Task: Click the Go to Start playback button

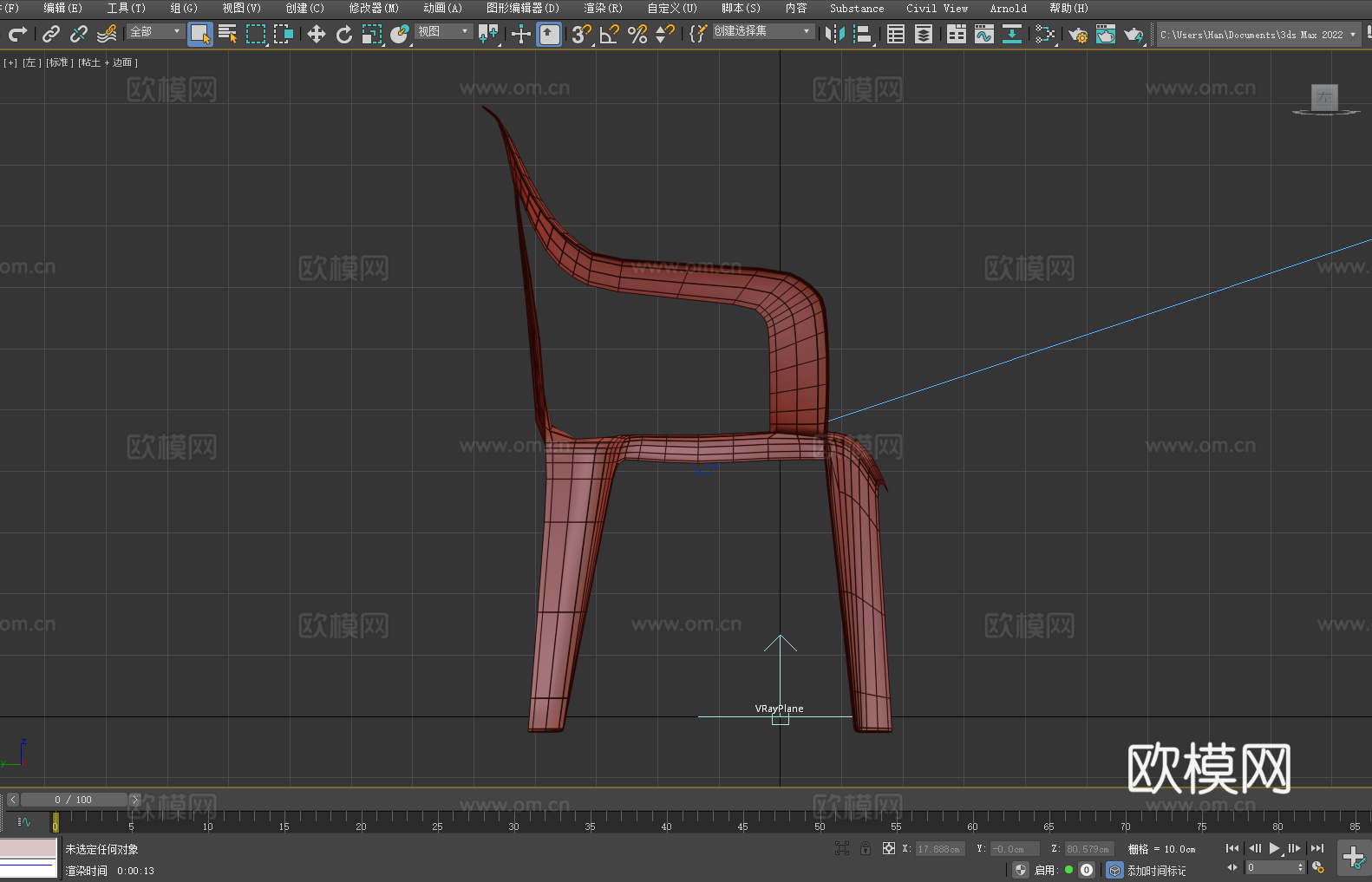Action: [x=1232, y=848]
